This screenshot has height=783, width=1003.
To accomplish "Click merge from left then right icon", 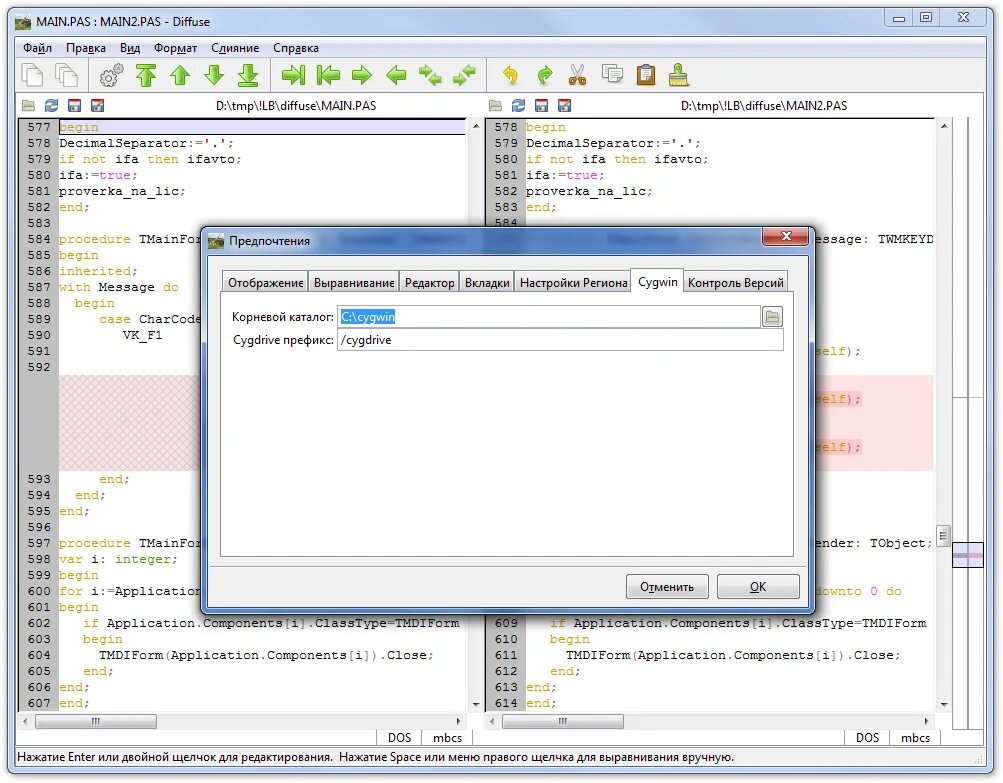I will click(x=430, y=75).
